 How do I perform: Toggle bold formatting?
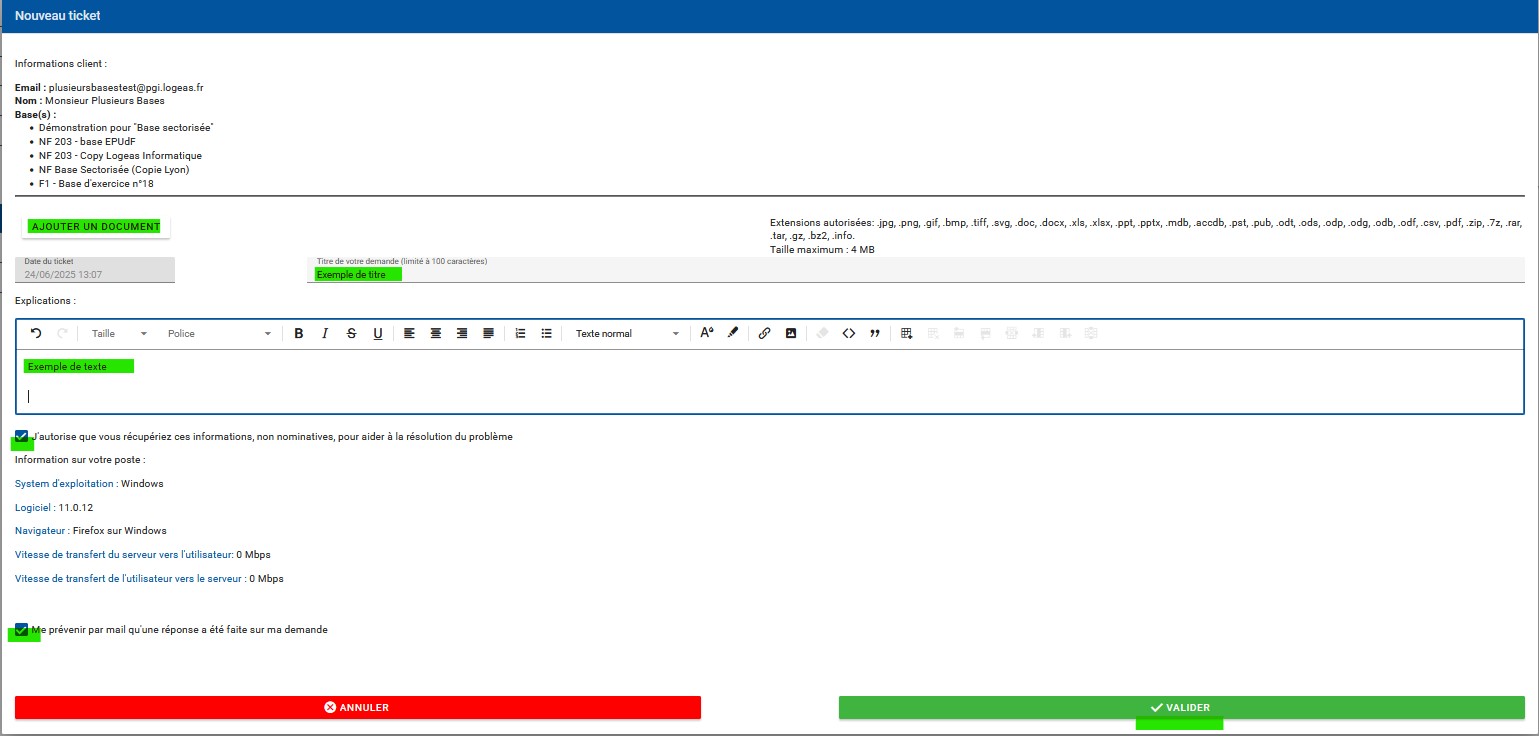point(299,334)
